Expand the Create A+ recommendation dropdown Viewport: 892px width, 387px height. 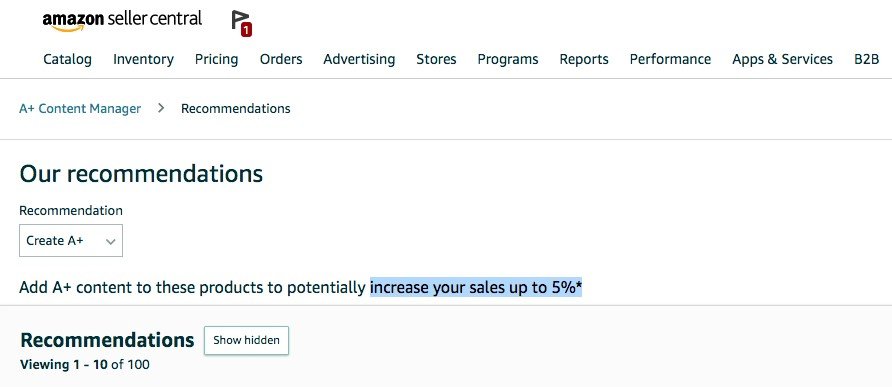coord(71,241)
